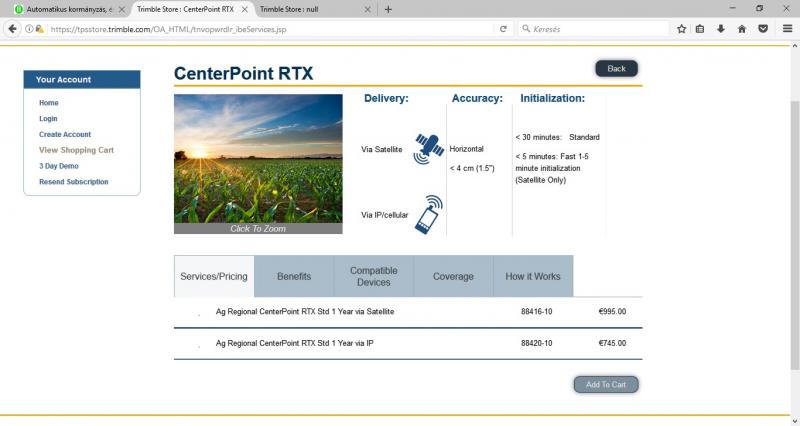Reload the page with the refresh icon
The image size is (800, 426).
503,29
